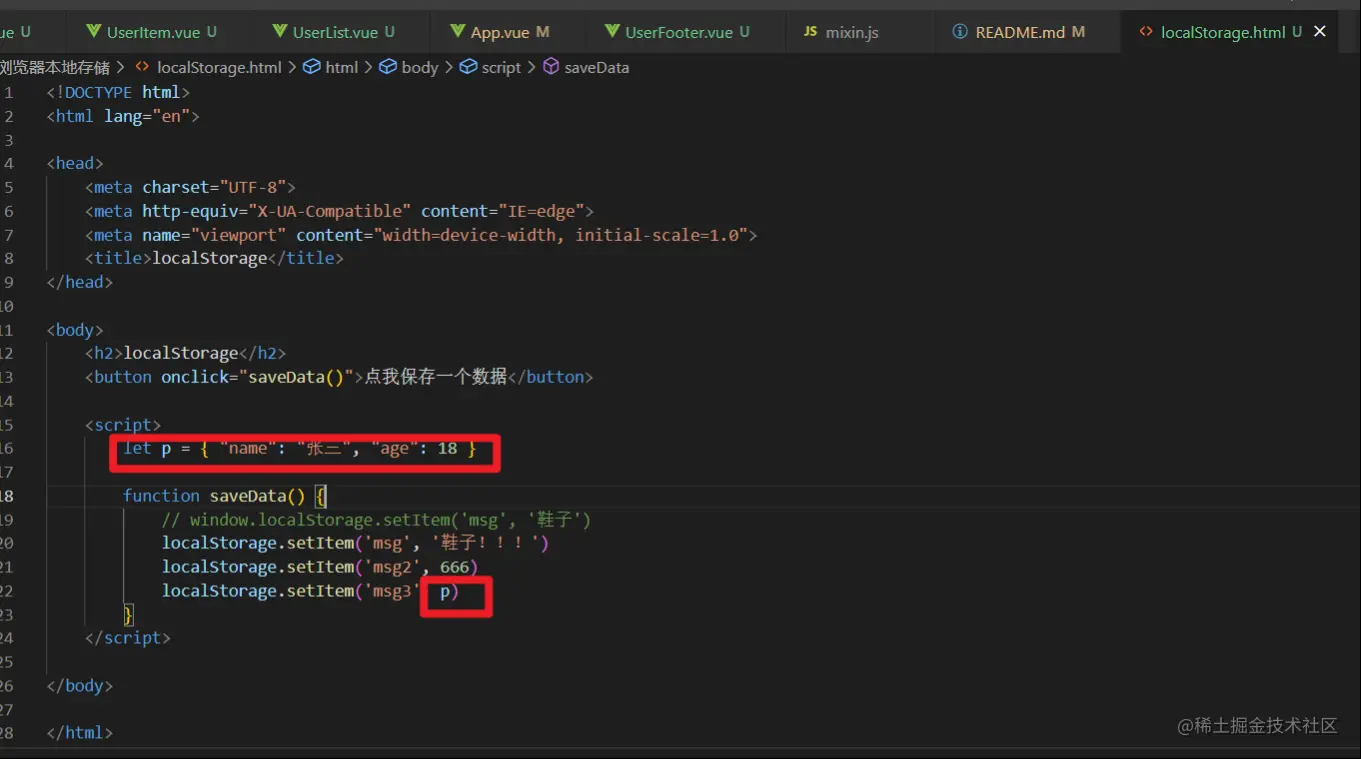Pick the script breadcrumb segment
Image resolution: width=1361 pixels, height=759 pixels.
[x=501, y=67]
